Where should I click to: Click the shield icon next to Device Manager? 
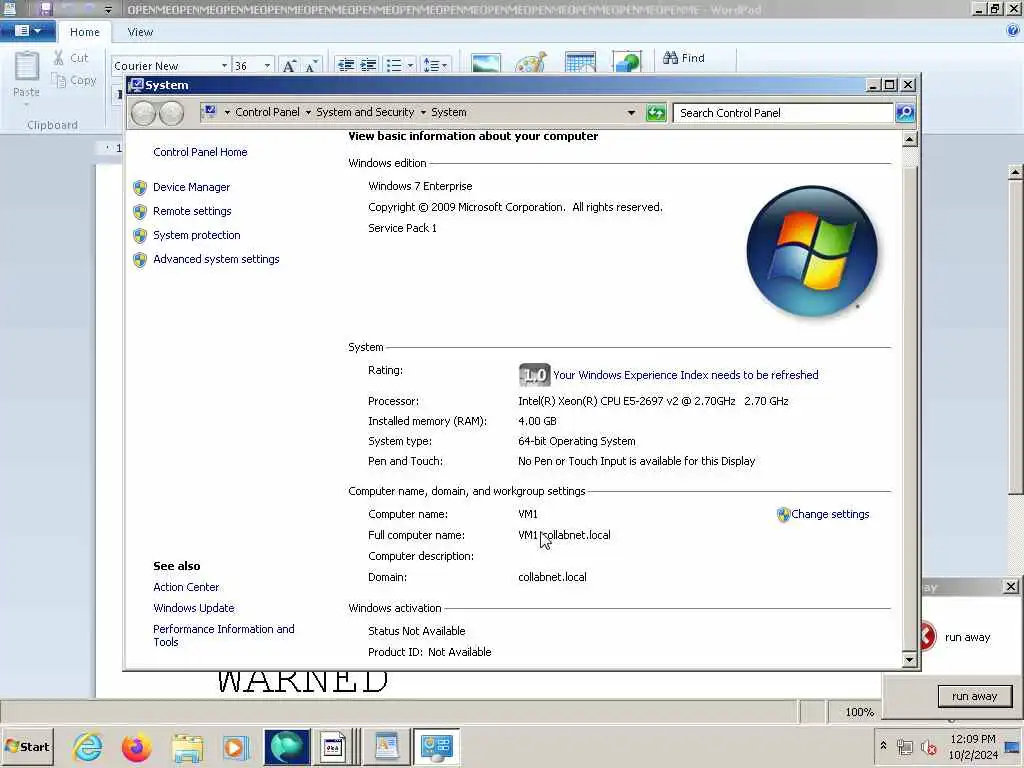[x=140, y=187]
